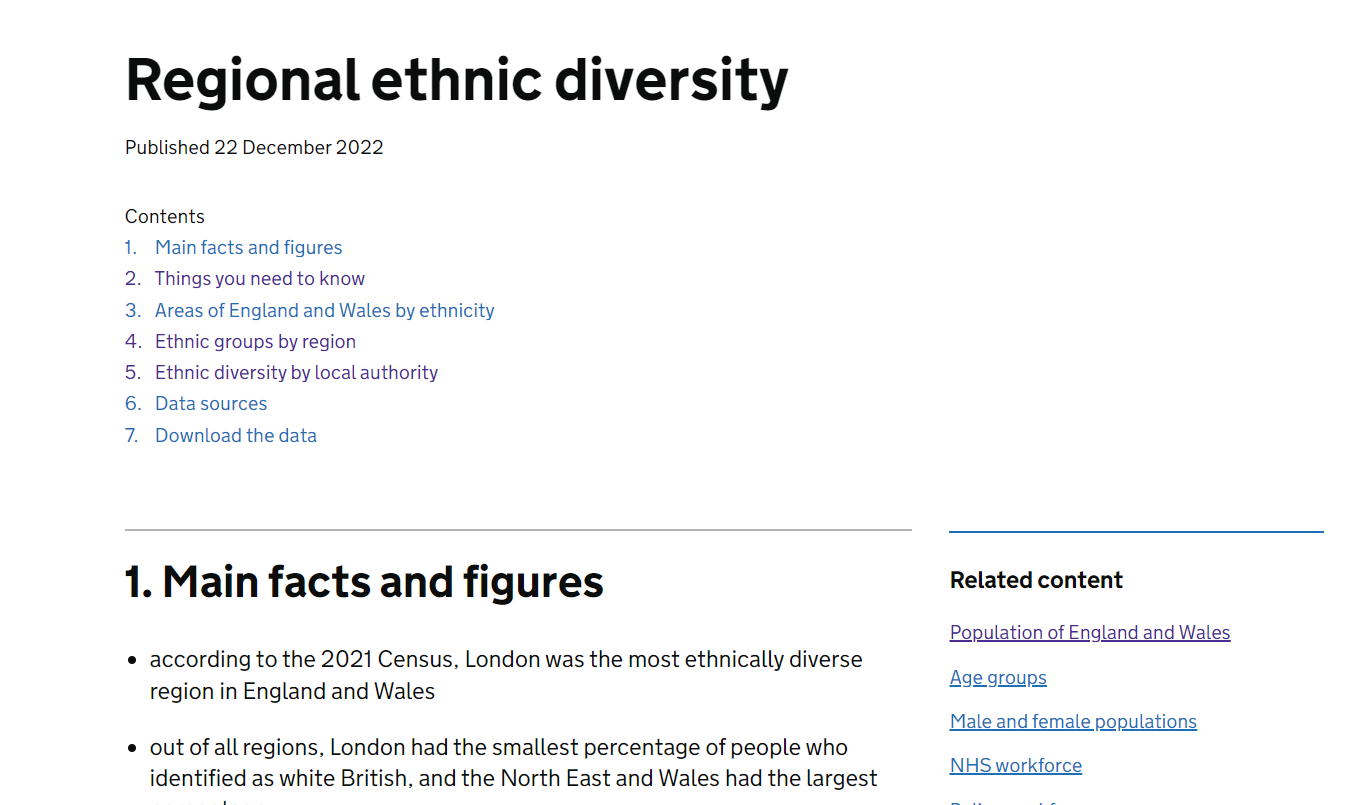Image resolution: width=1358 pixels, height=805 pixels.
Task: Open the Main facts and figures contents link
Action: 248,248
